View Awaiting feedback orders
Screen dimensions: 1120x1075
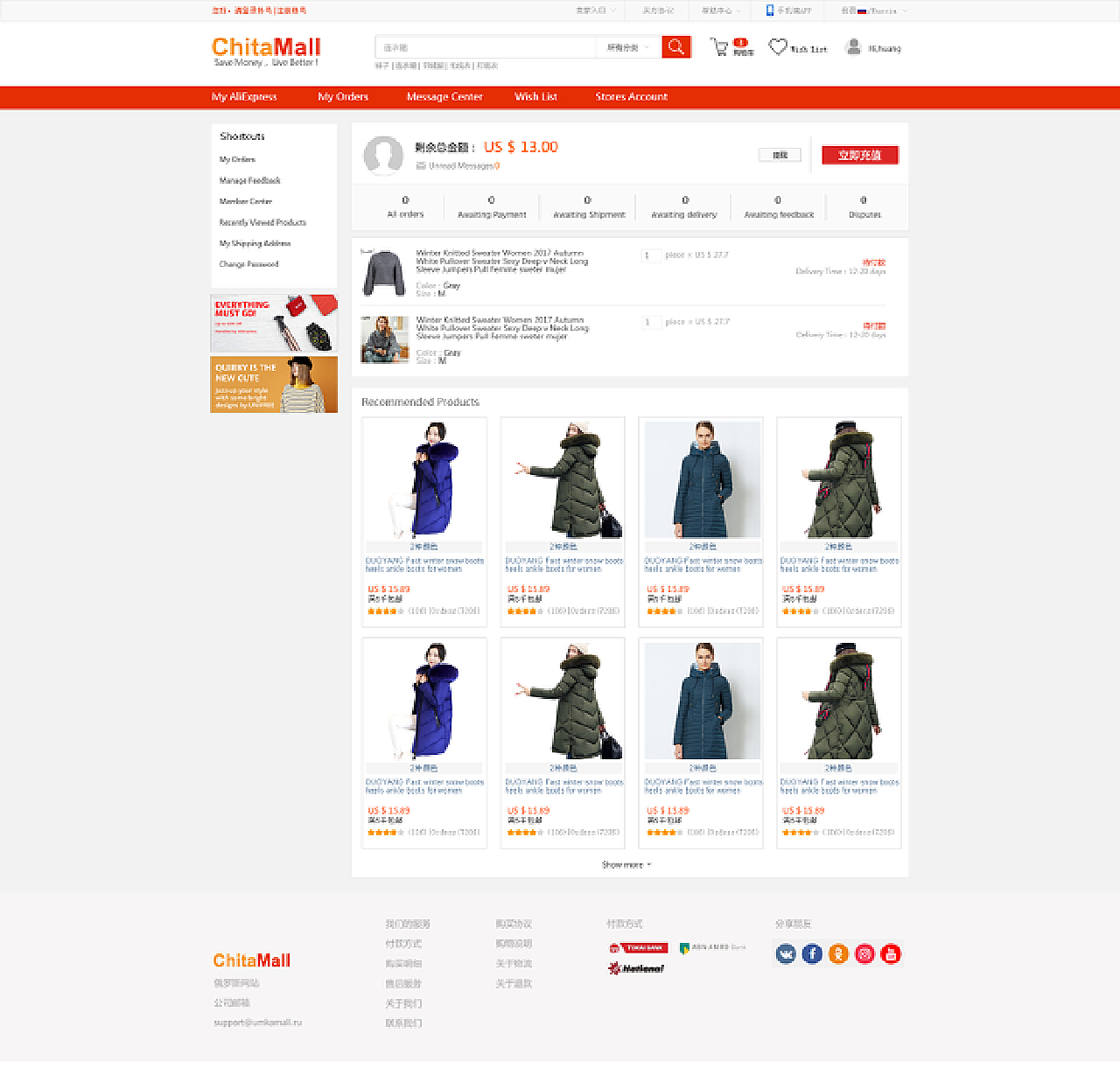[779, 207]
